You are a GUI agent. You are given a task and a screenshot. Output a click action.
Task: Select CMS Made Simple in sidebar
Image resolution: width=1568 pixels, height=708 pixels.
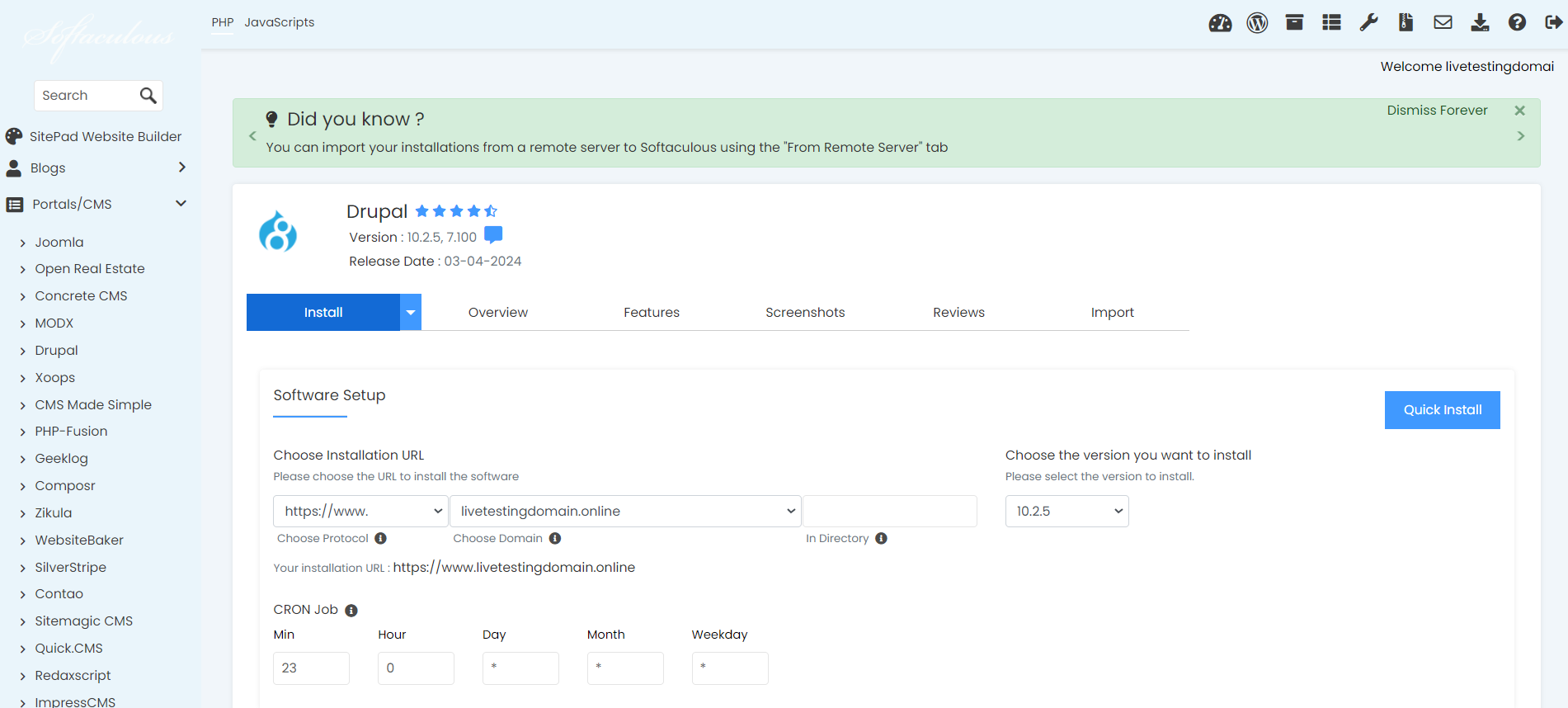(x=93, y=405)
